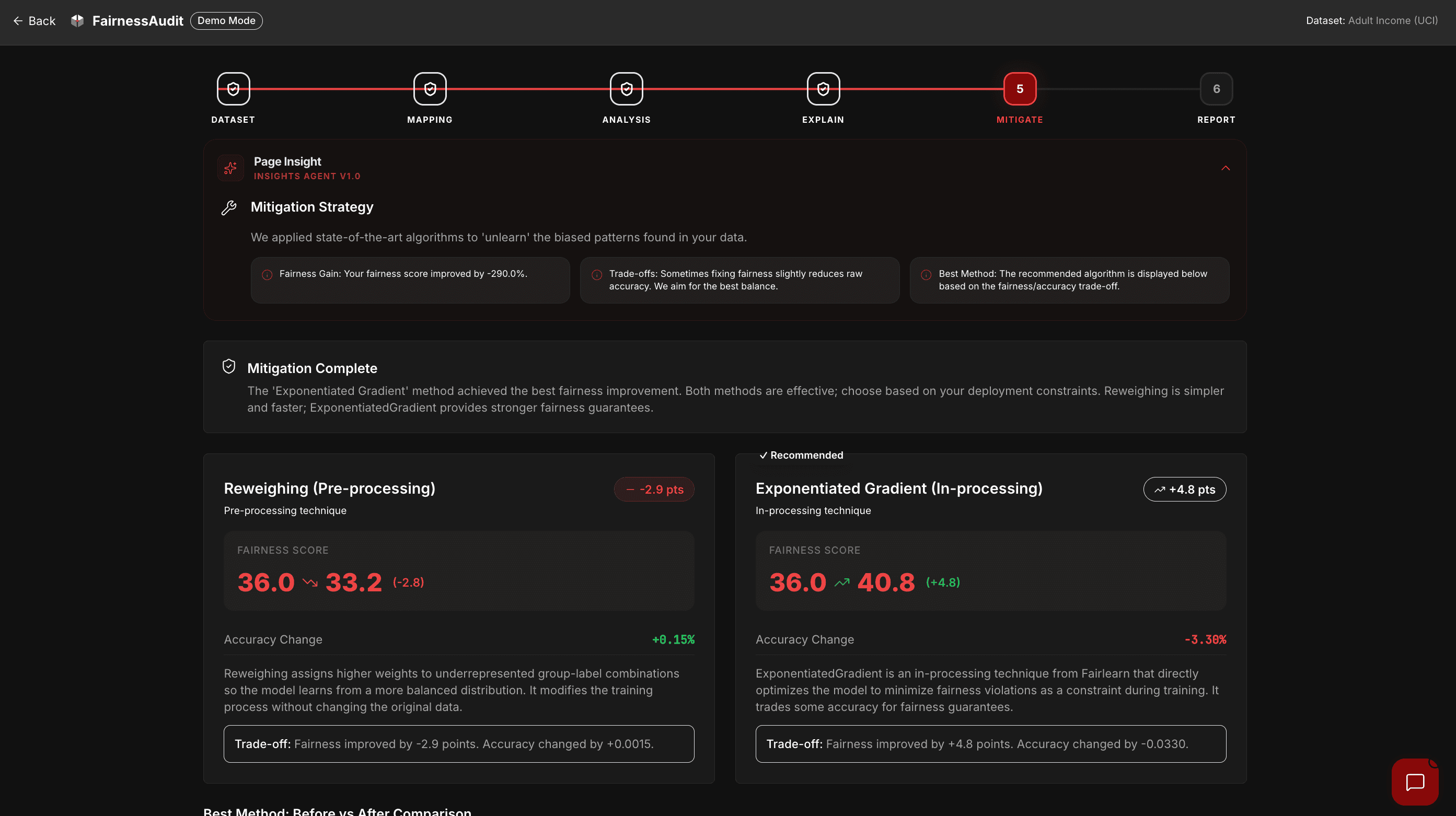
Task: Click the Best Method info icon
Action: pos(927,275)
